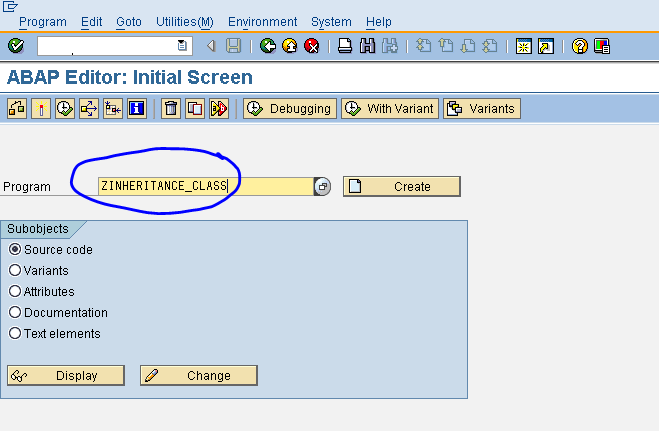Click the Execute clock icon
The image size is (659, 431).
(x=65, y=109)
